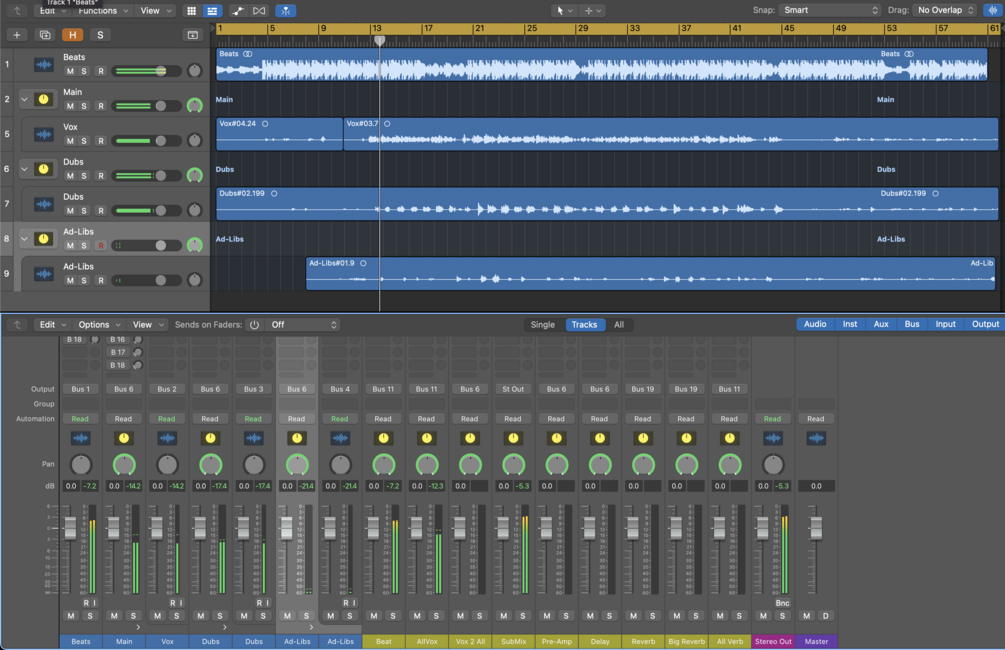
Task: Open the pointer tool menu
Action: pyautogui.click(x=564, y=11)
